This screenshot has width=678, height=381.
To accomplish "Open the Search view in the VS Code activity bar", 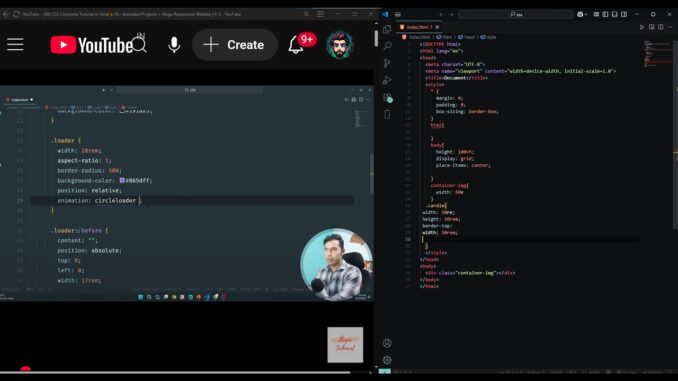I will pos(387,46).
